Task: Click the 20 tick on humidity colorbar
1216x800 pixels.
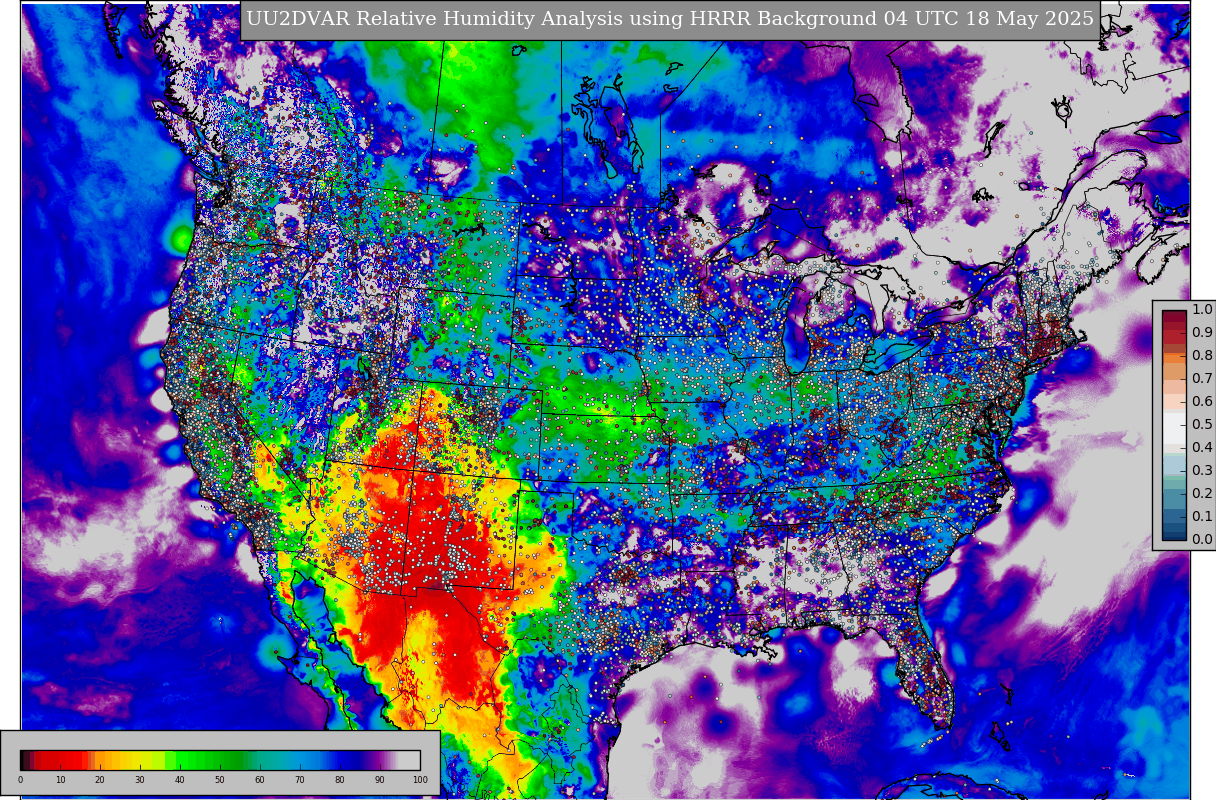Action: [100, 780]
